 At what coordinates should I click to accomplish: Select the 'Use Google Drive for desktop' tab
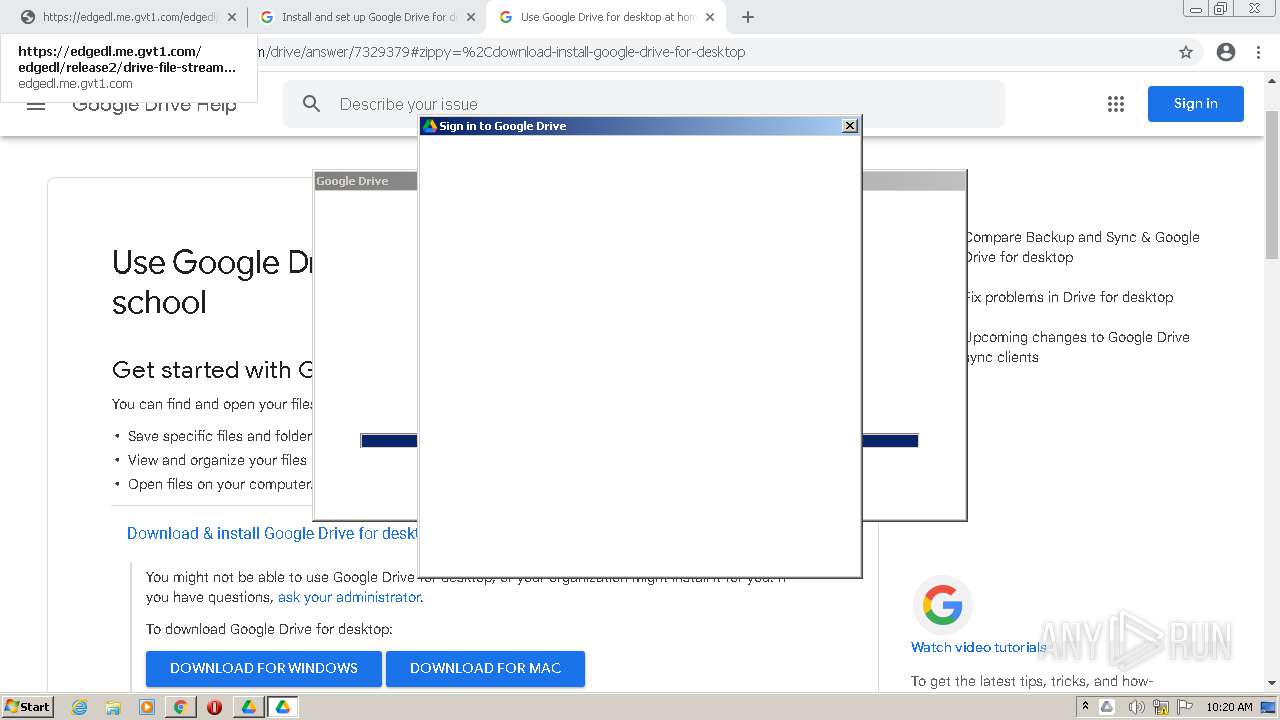(x=605, y=17)
